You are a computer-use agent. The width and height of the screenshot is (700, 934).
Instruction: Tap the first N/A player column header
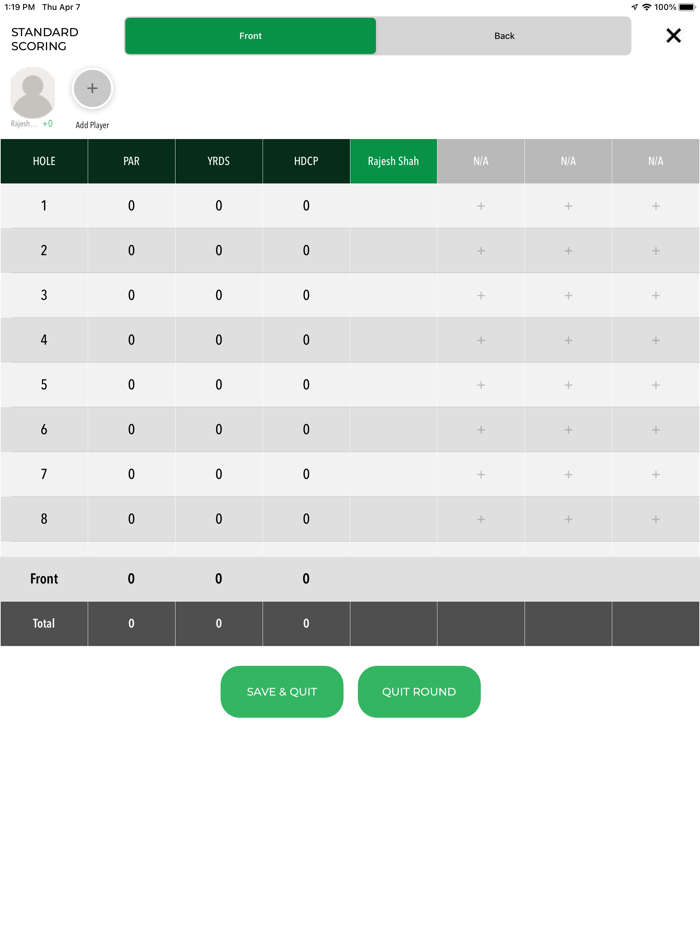(x=481, y=161)
